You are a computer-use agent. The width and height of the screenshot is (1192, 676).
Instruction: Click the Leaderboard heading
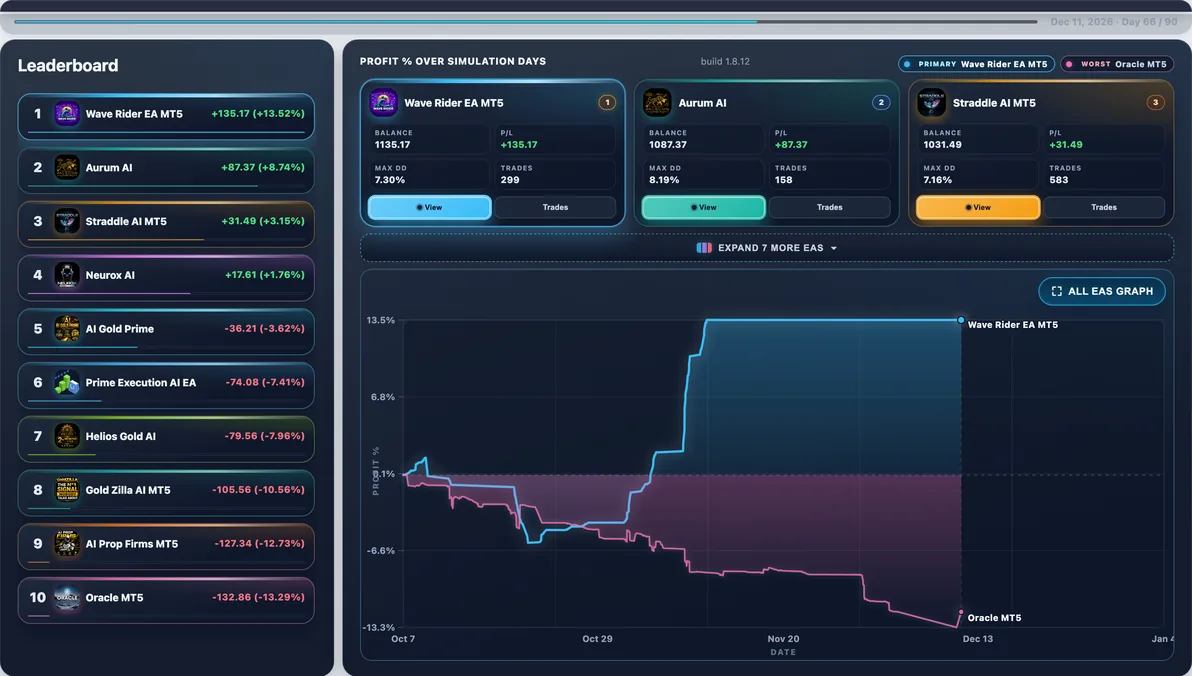68,65
